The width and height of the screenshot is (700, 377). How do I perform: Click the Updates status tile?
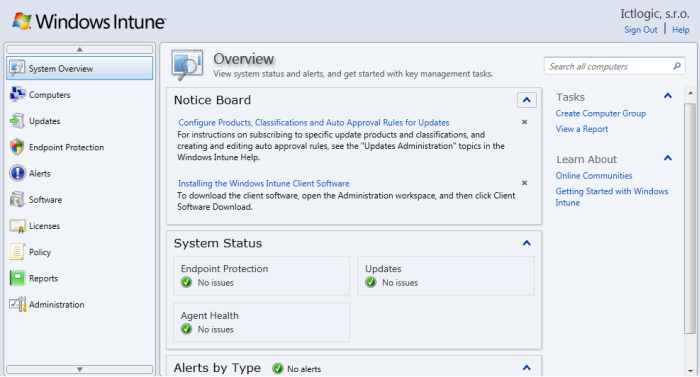pyautogui.click(x=446, y=276)
